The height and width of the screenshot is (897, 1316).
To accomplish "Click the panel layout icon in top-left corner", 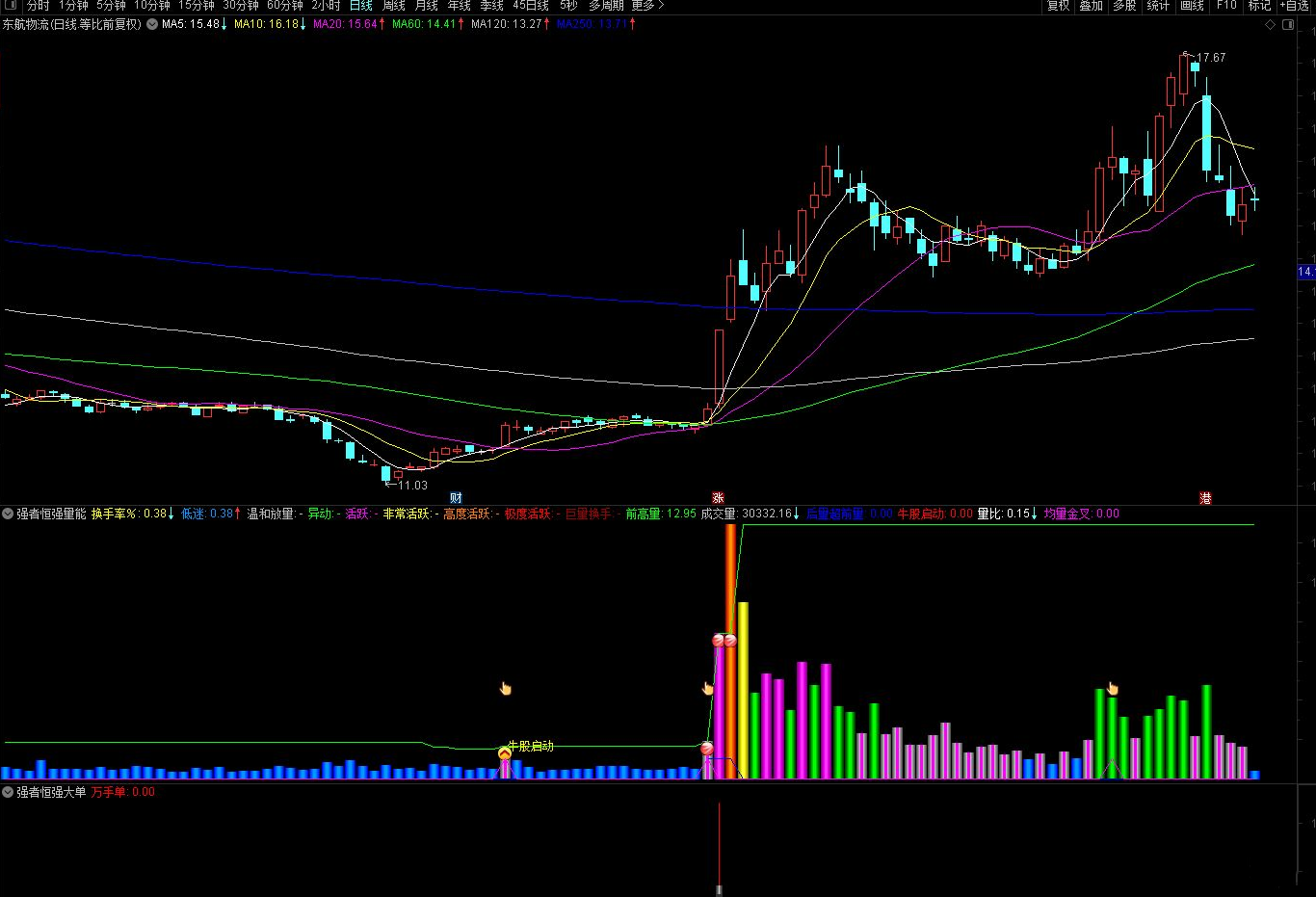I will pos(11,6).
